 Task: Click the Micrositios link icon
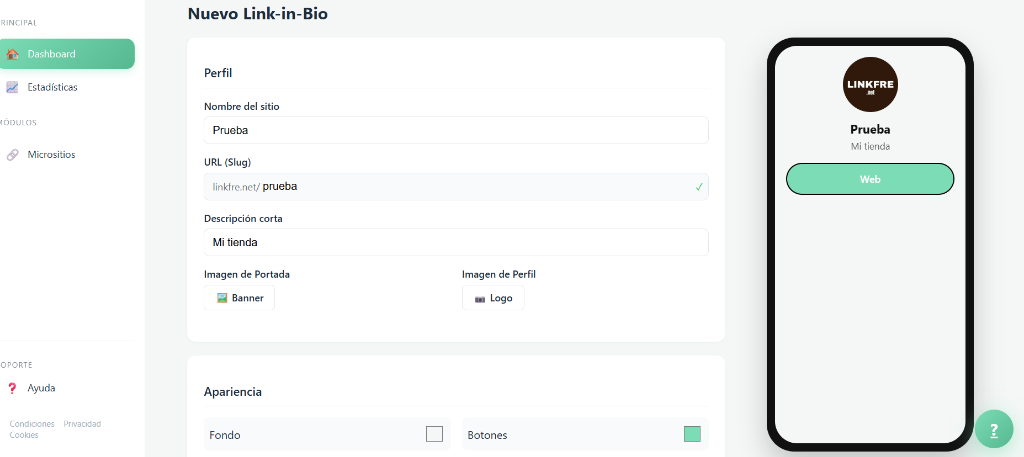(x=12, y=155)
